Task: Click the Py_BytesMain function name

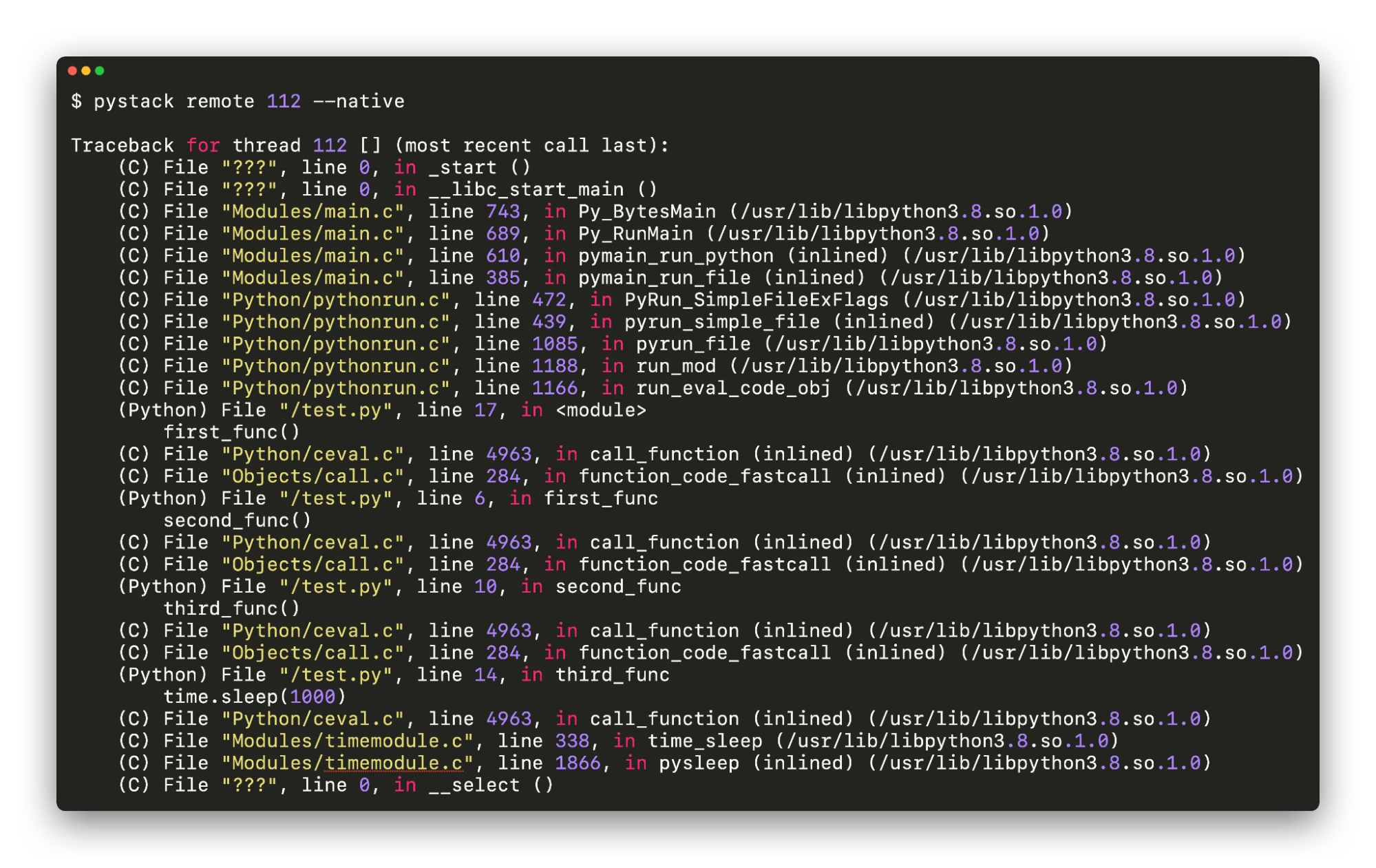Action: (x=646, y=211)
